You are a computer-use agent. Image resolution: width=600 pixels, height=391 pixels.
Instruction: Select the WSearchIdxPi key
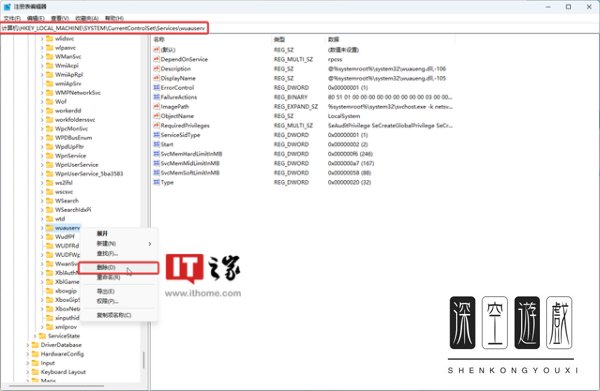(x=73, y=210)
